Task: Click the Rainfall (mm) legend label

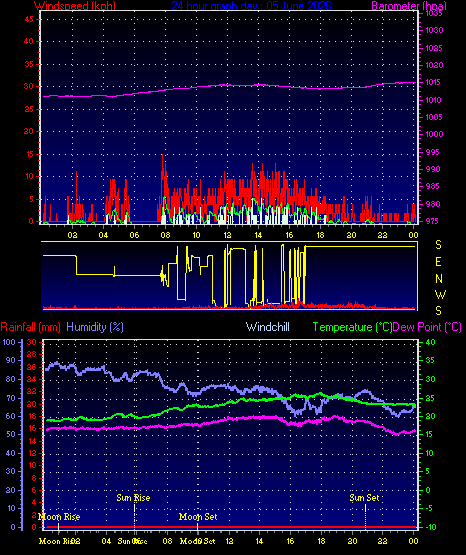Action: (x=30, y=327)
